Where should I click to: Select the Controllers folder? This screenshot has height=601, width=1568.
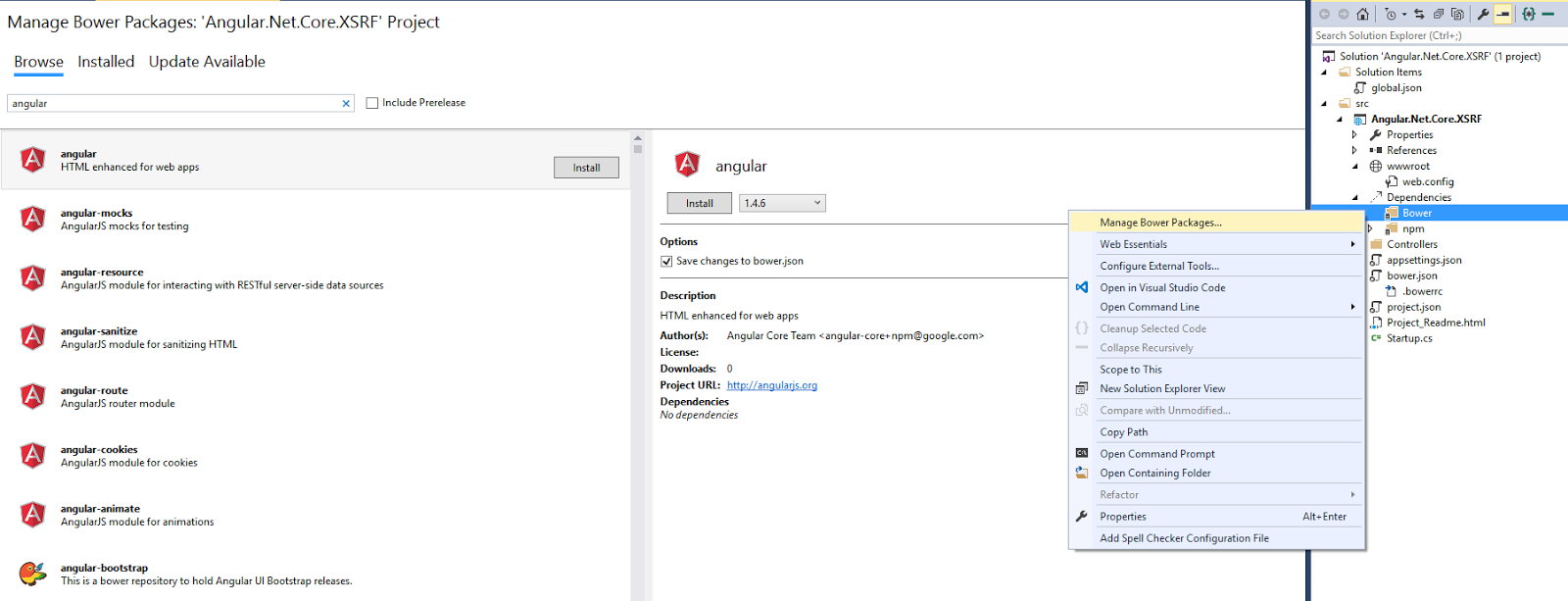[x=1412, y=244]
